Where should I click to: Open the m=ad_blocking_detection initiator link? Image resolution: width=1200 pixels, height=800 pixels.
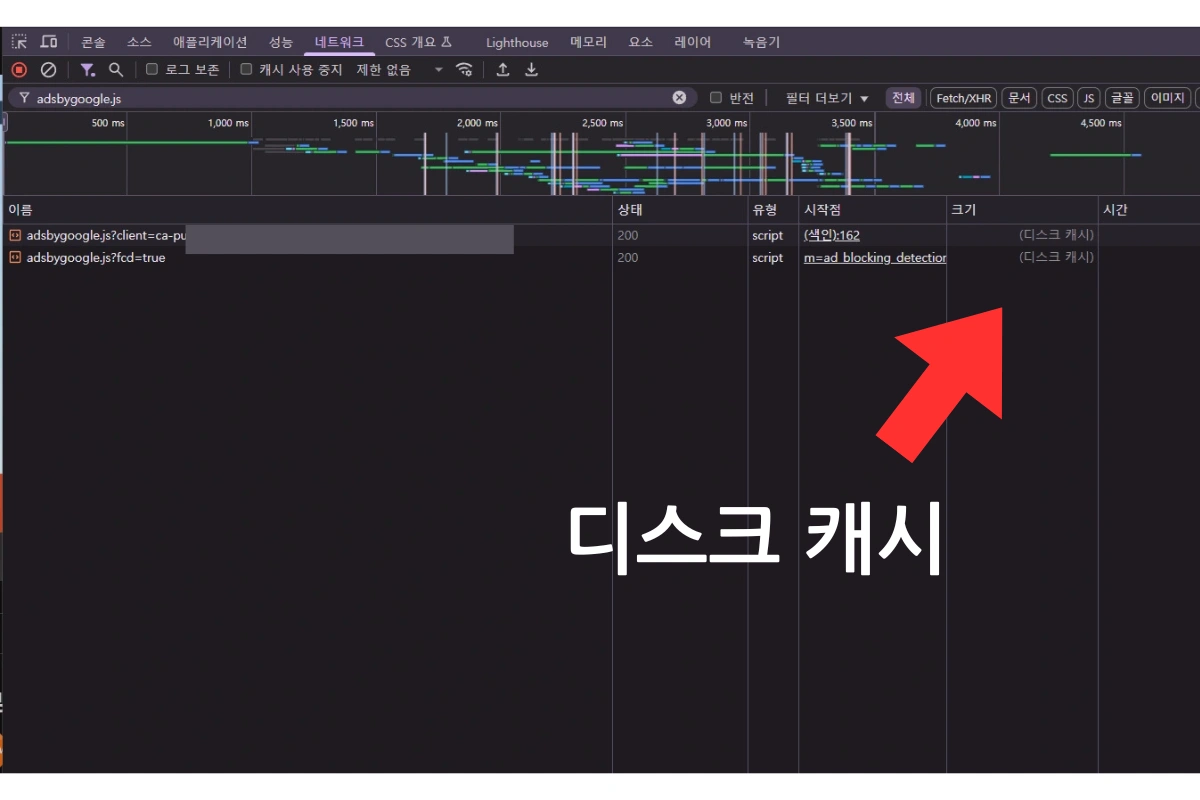873,257
